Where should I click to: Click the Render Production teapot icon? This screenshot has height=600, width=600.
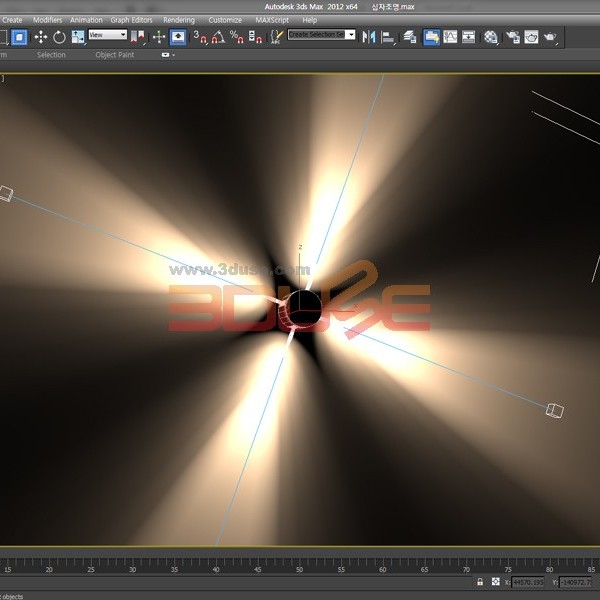550,37
